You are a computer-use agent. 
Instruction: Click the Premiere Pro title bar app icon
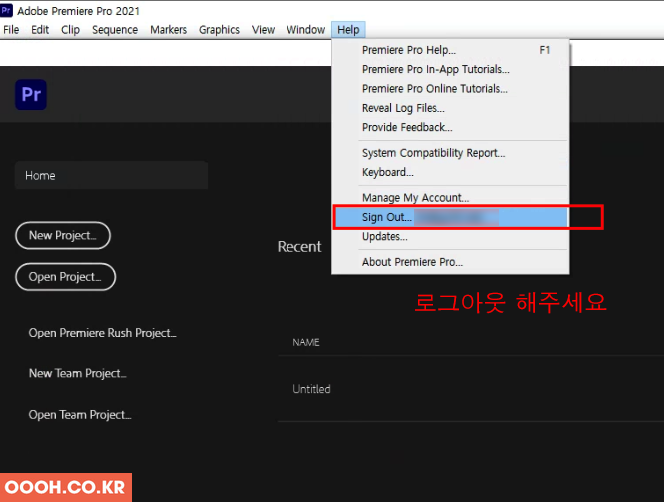(6, 10)
